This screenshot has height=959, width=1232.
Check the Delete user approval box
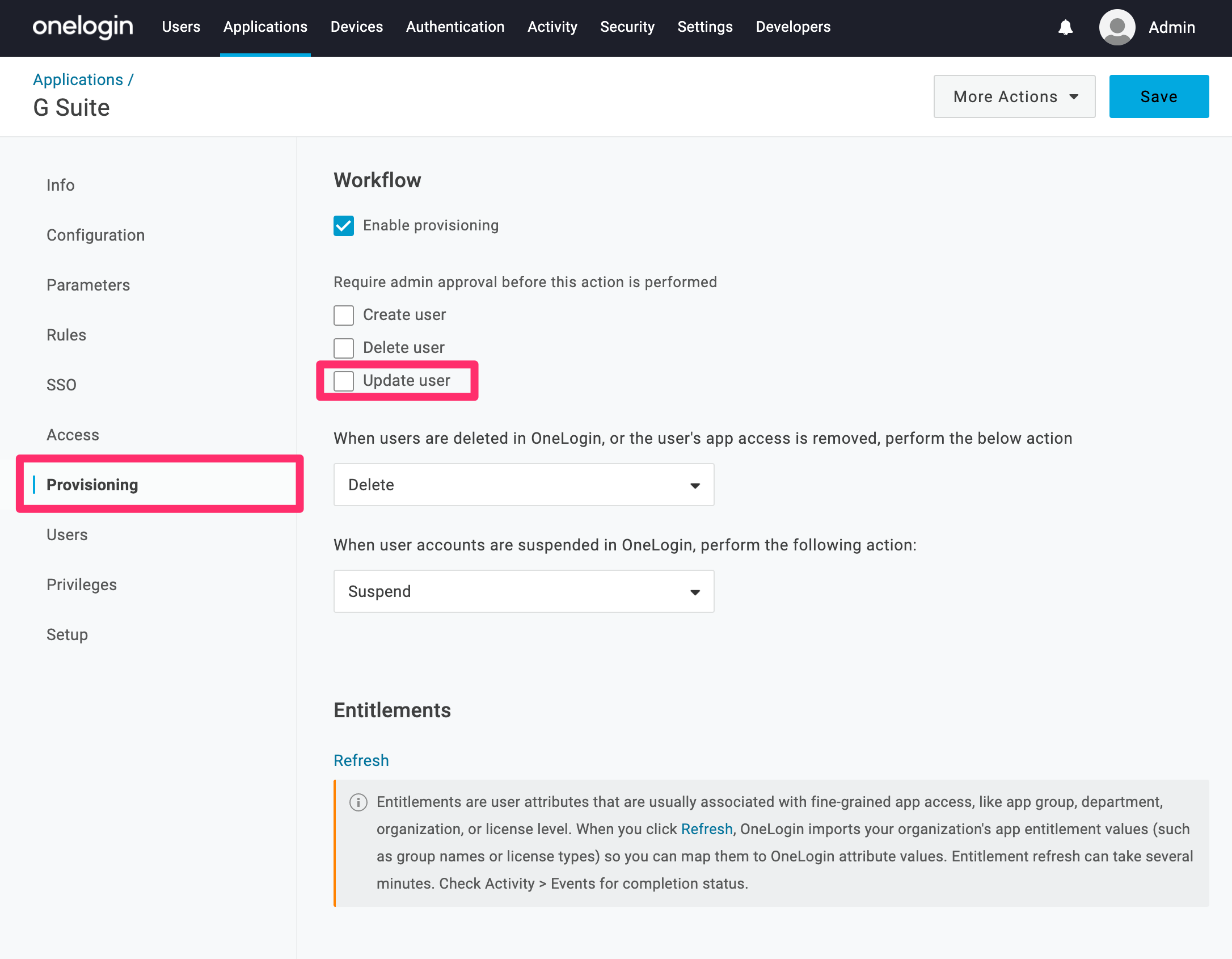344,348
